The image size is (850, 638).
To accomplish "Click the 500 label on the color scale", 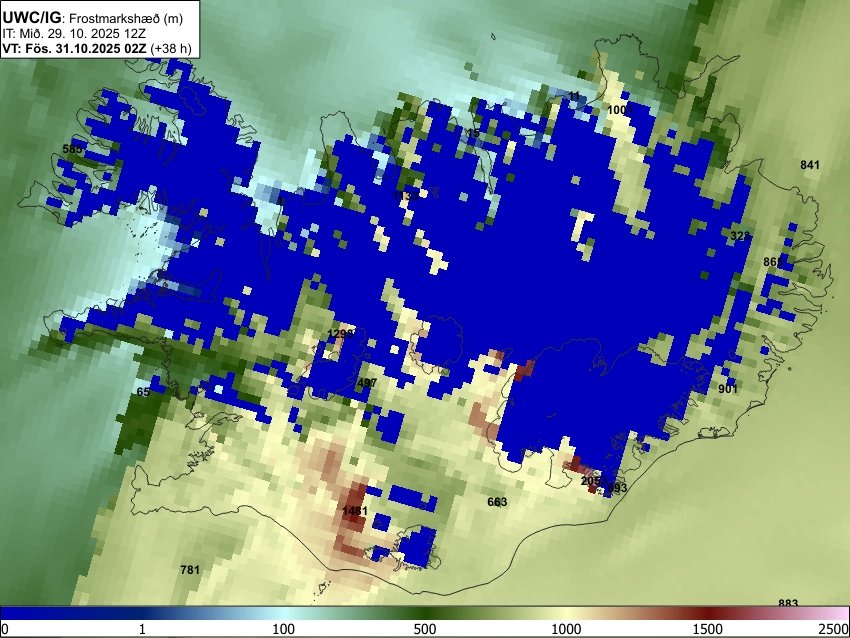I will tap(425, 629).
